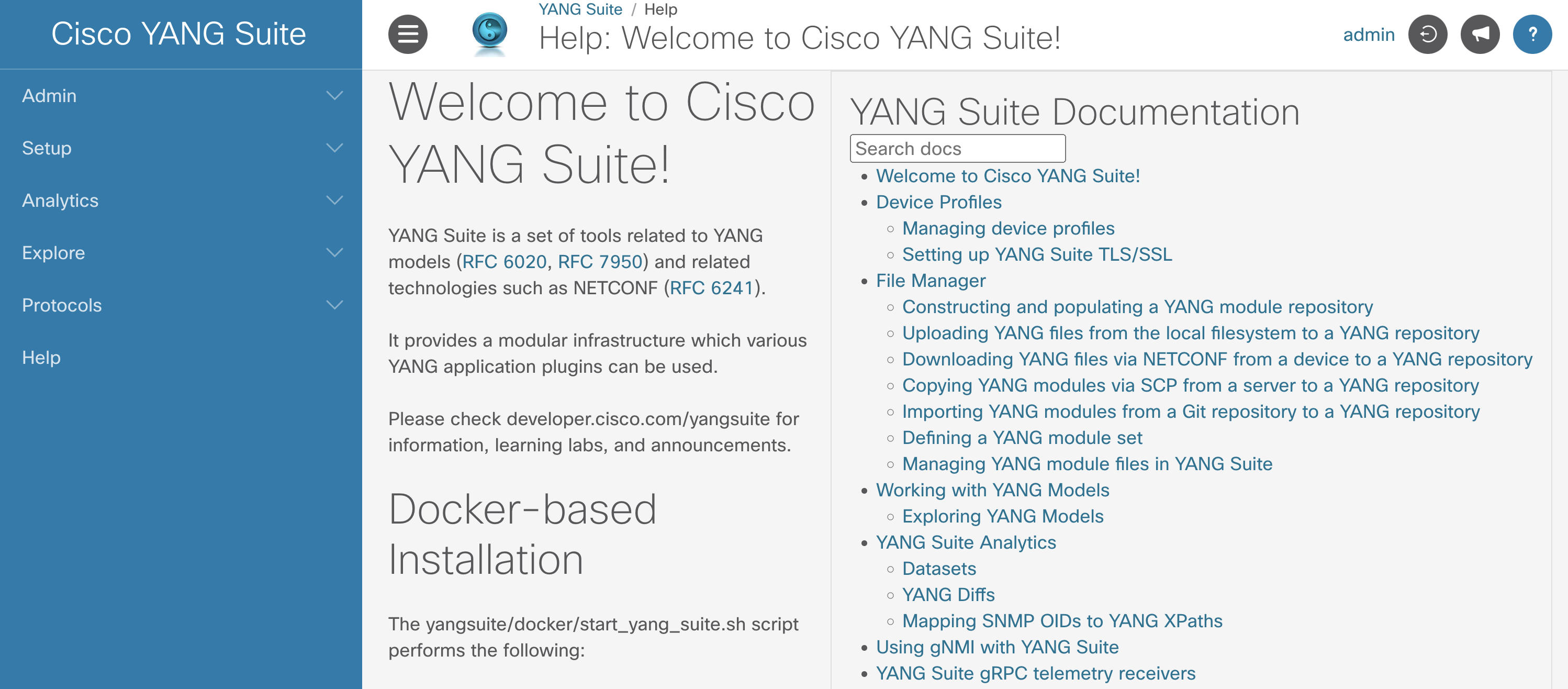Open the RFC 6241 link
1568x689 pixels.
click(x=711, y=287)
